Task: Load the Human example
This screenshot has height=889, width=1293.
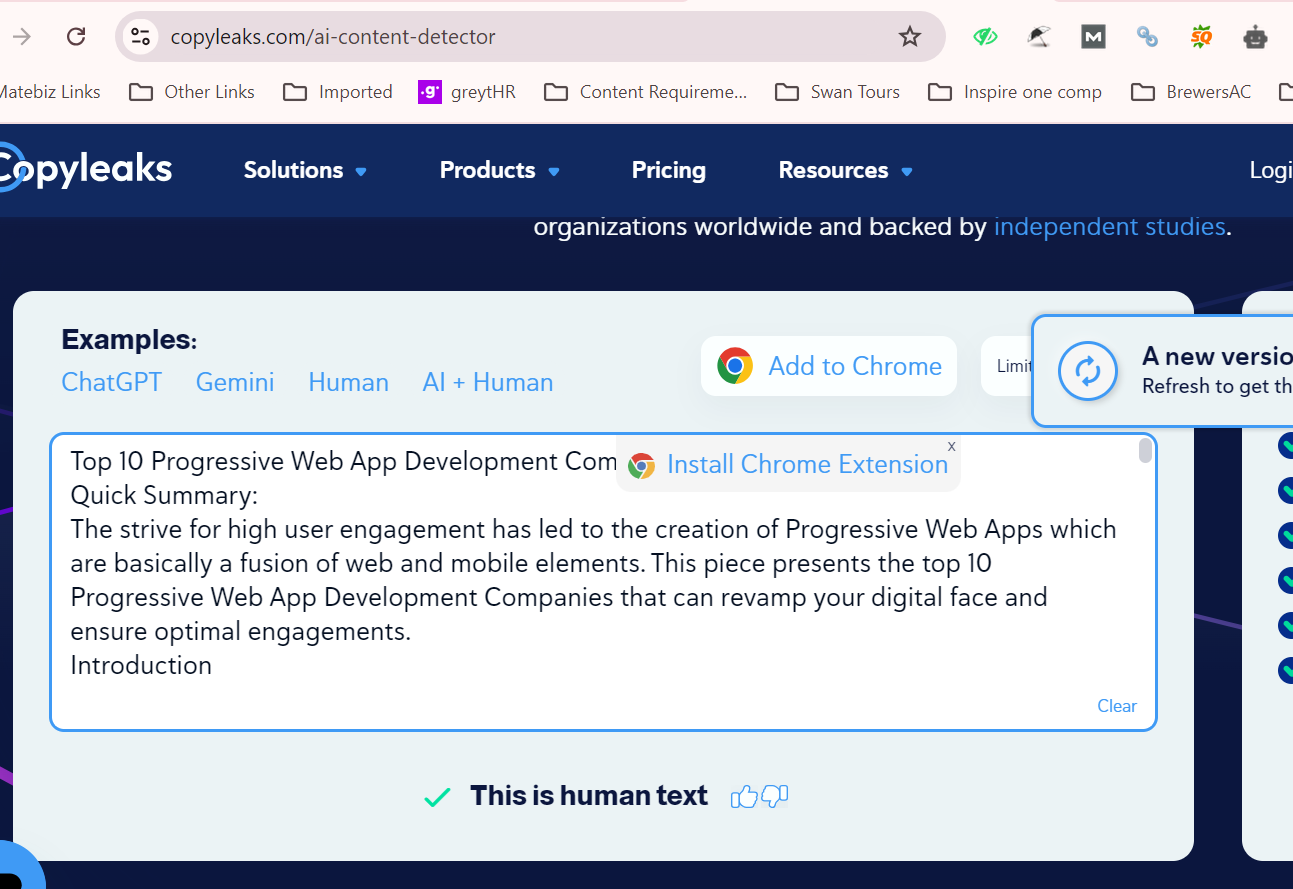Action: coord(348,382)
